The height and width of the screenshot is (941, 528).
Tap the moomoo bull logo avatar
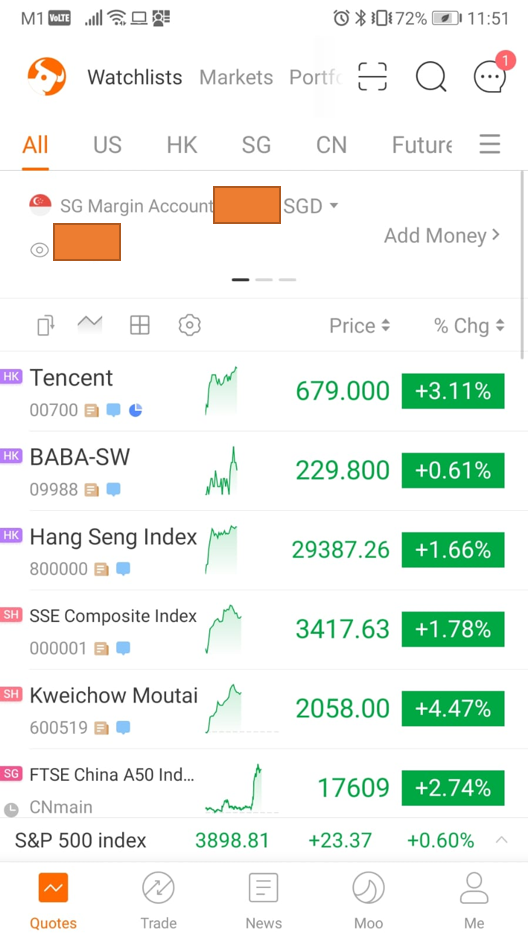point(47,77)
